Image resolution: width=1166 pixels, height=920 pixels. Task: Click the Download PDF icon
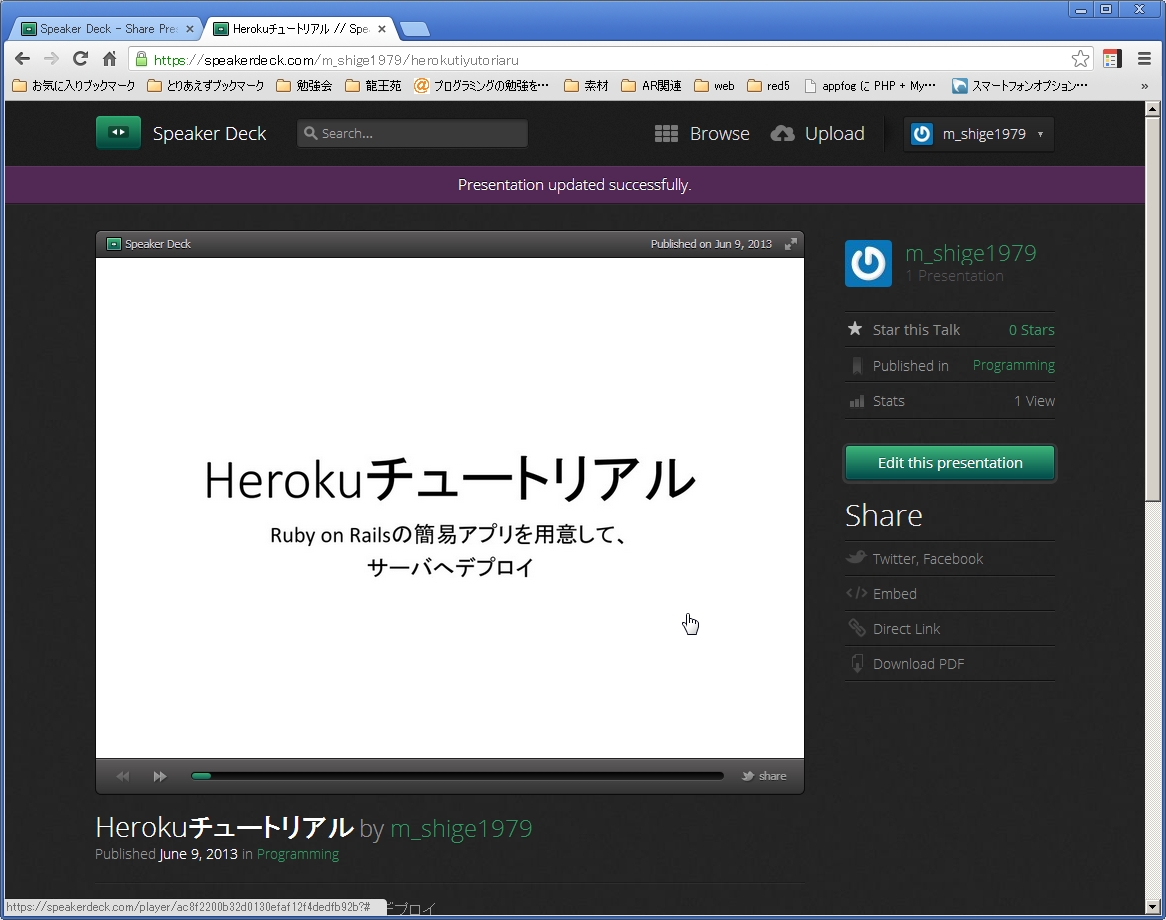[x=857, y=663]
